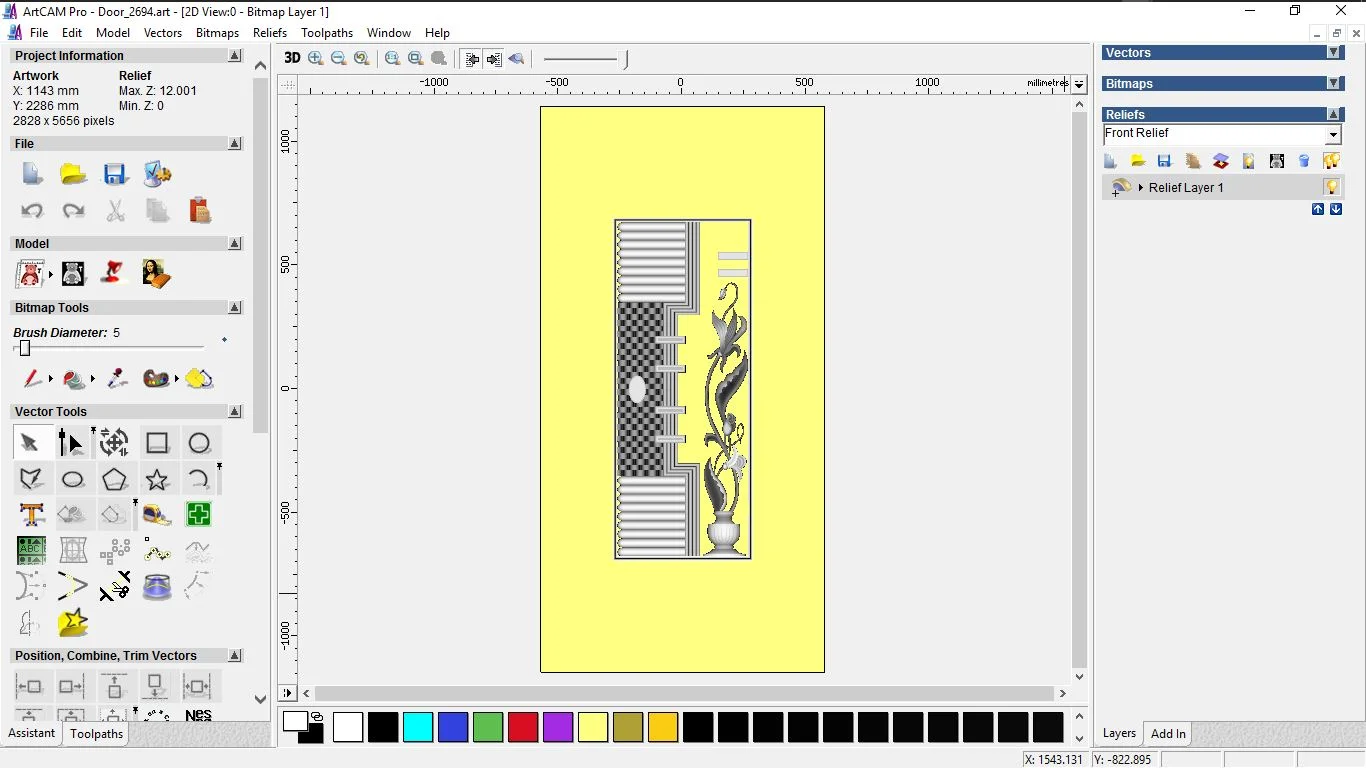Image resolution: width=1366 pixels, height=768 pixels.
Task: Open the Front Relief dropdown
Action: [1333, 134]
